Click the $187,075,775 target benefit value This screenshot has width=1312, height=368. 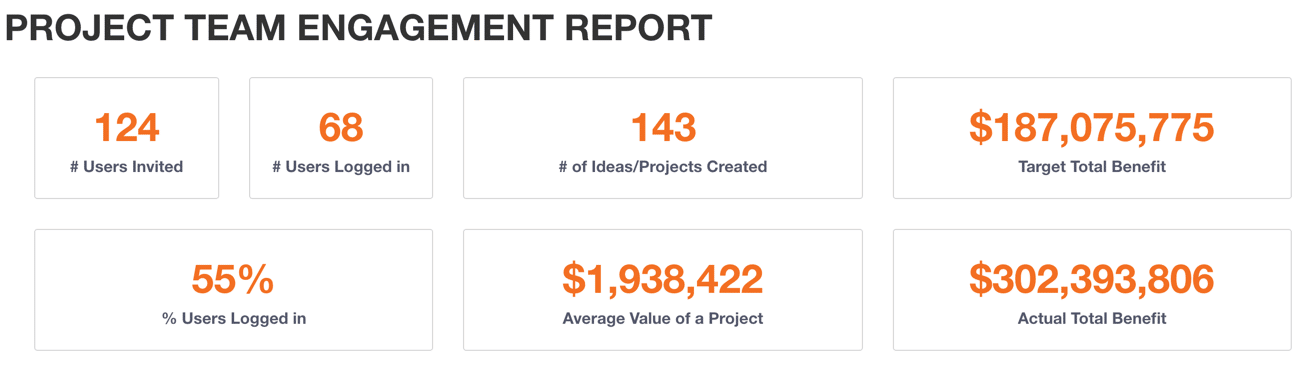coord(1092,128)
